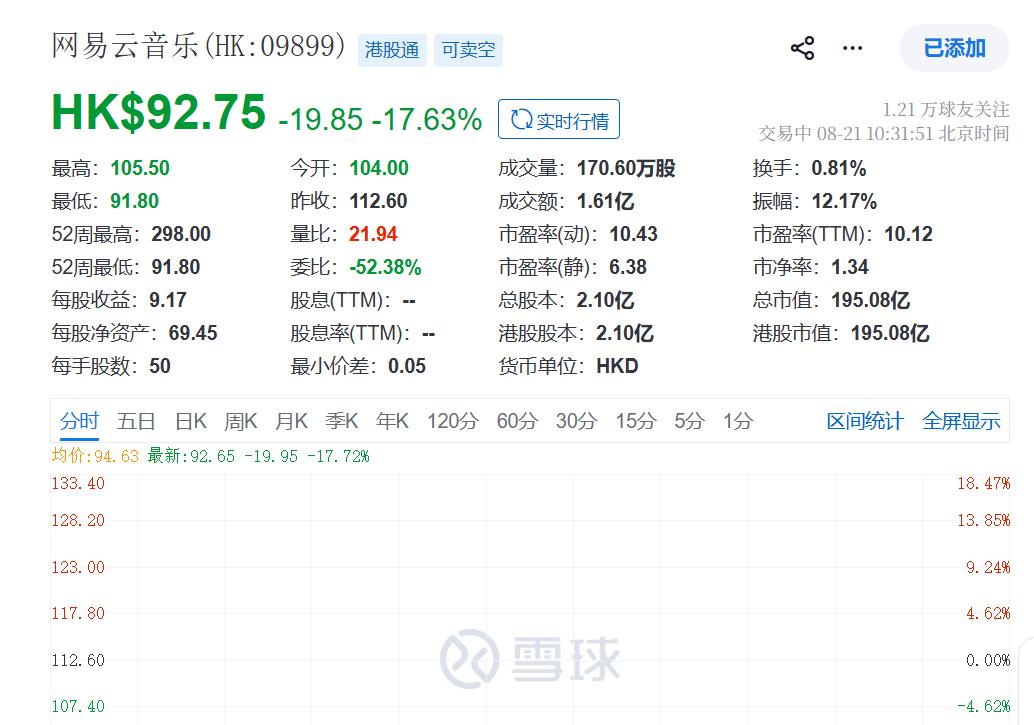Image resolution: width=1034 pixels, height=725 pixels.
Task: Switch to the 日K chart tab
Action: point(191,421)
